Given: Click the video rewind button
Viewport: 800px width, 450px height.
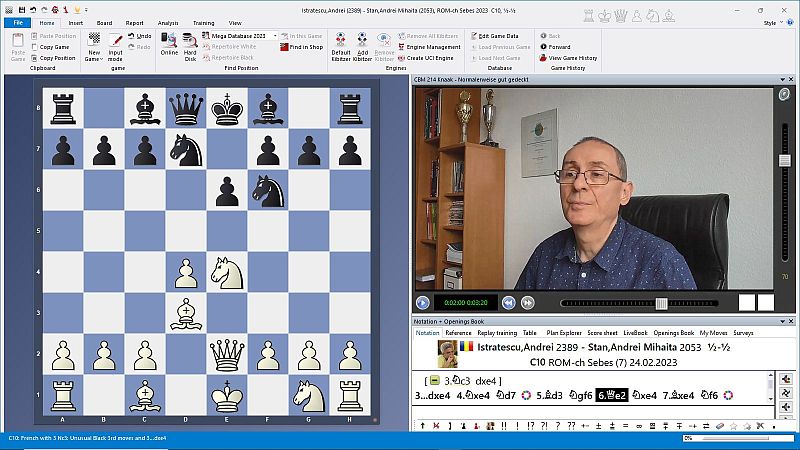Looking at the screenshot, I should 508,302.
